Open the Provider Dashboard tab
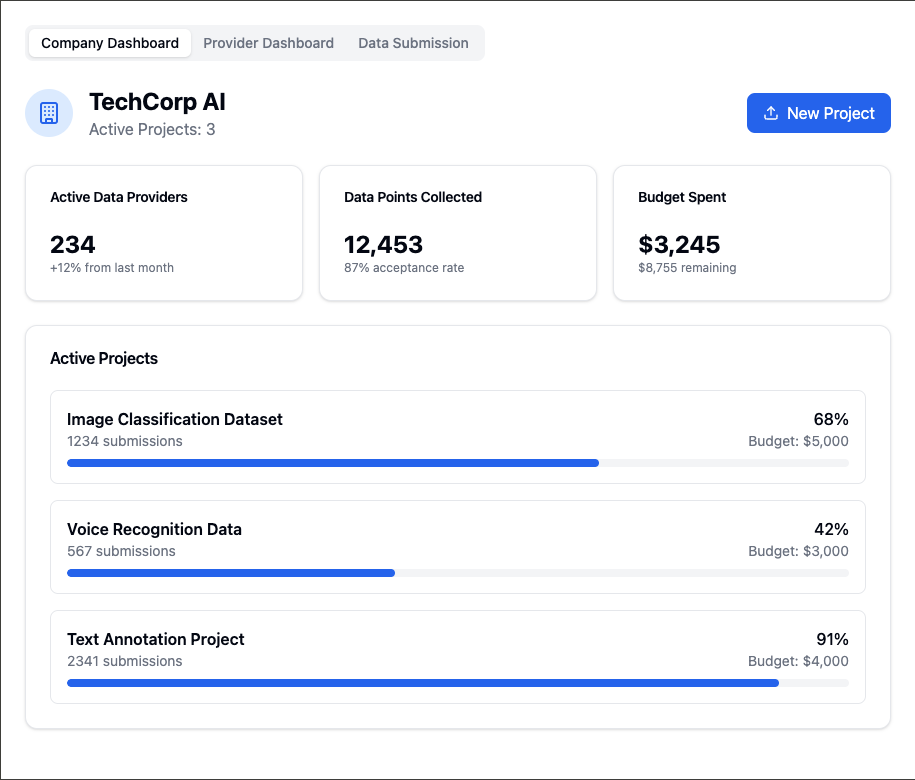Image resolution: width=915 pixels, height=780 pixels. click(268, 43)
